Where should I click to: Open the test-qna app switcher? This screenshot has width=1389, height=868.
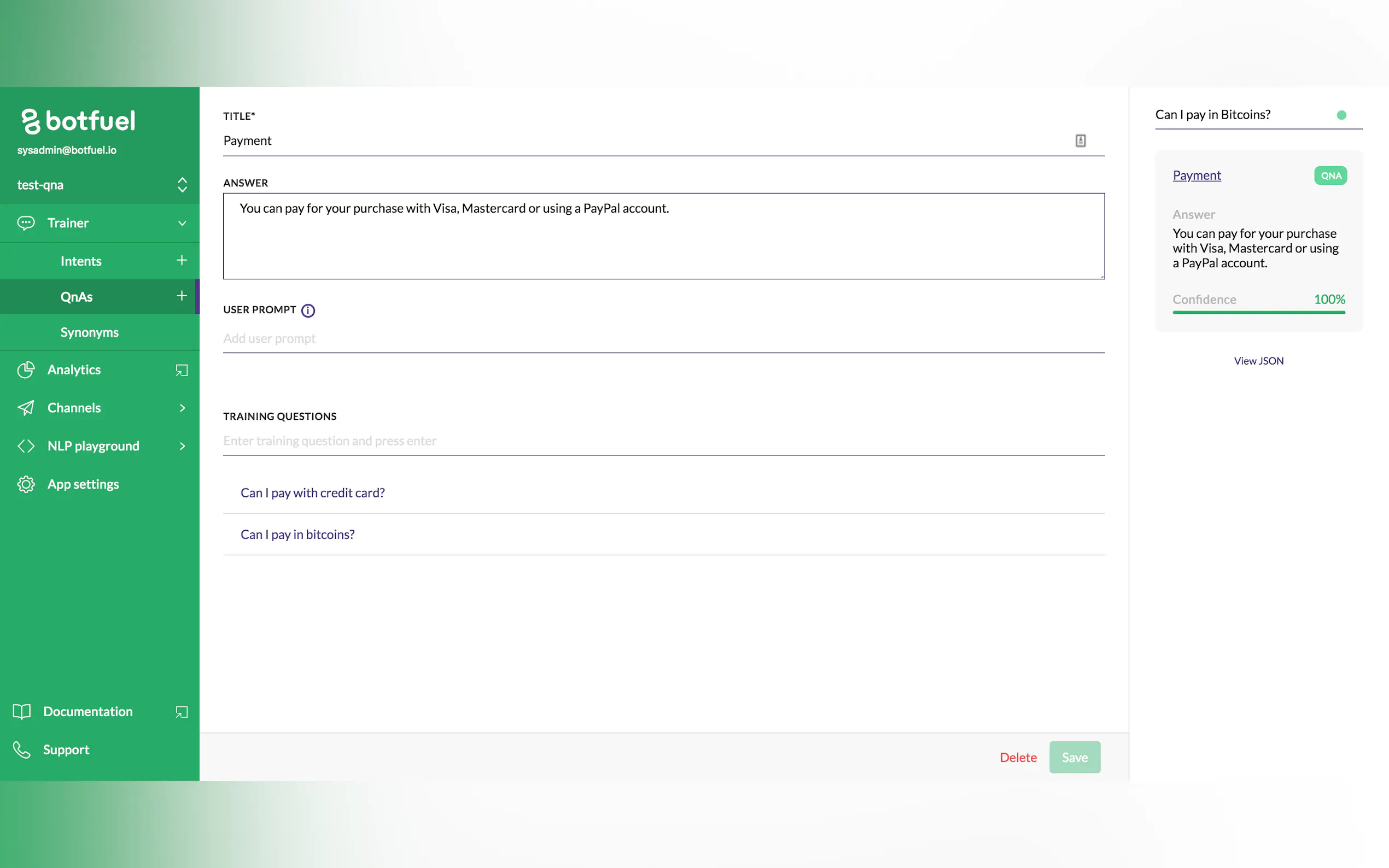pyautogui.click(x=182, y=185)
